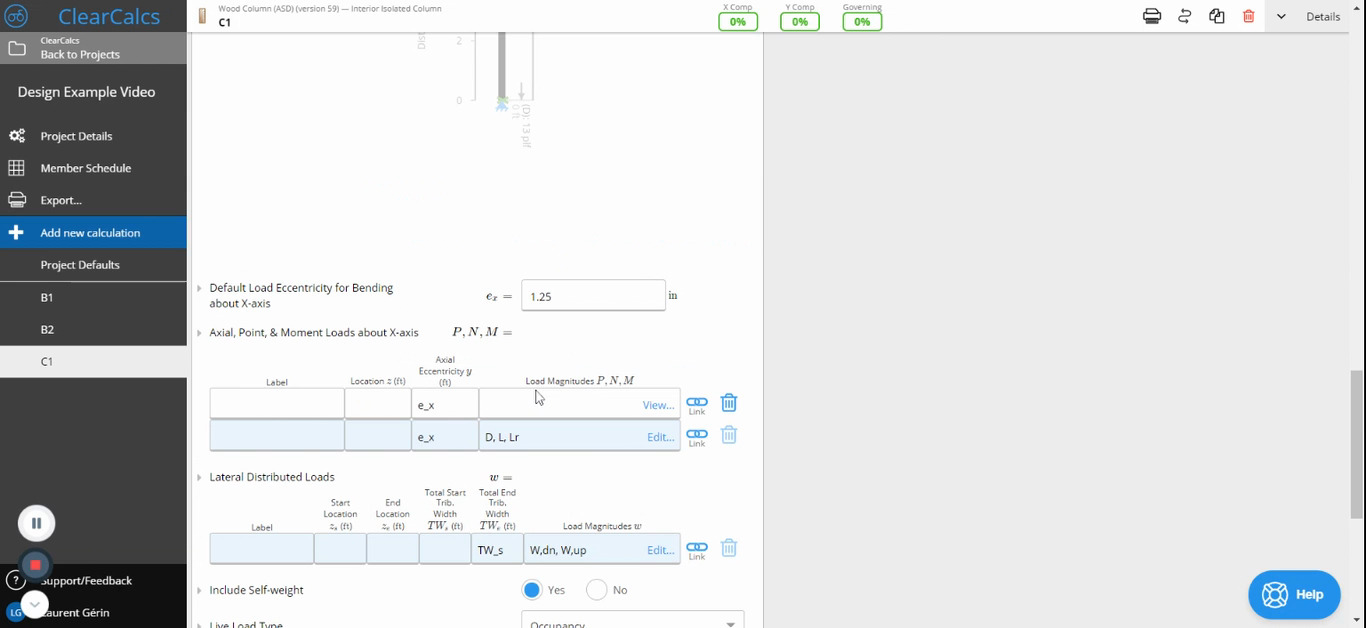Expand Lateral Distributed Loads description triangle
The height and width of the screenshot is (628, 1366).
pos(200,478)
